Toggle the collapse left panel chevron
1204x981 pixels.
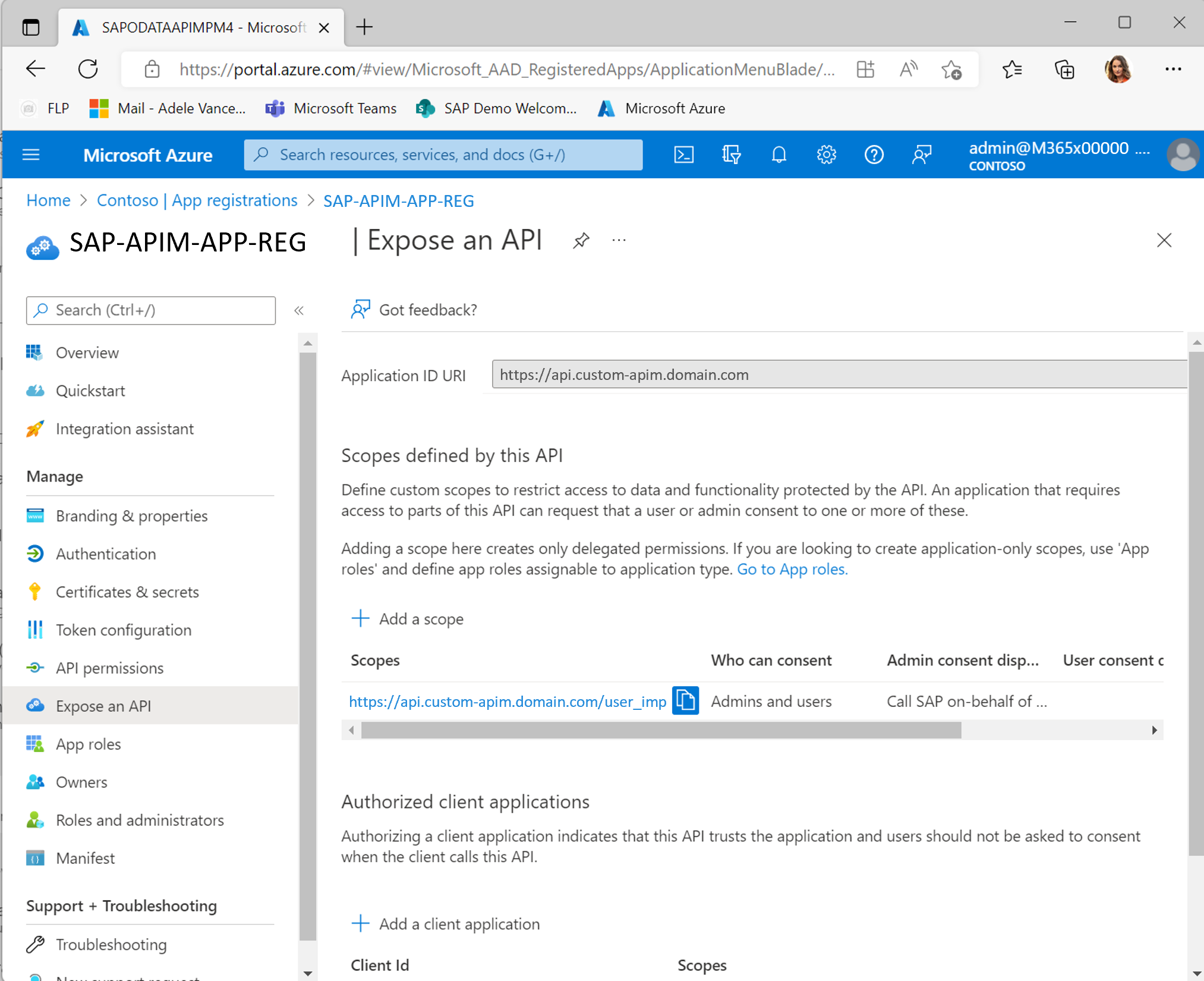(x=298, y=310)
